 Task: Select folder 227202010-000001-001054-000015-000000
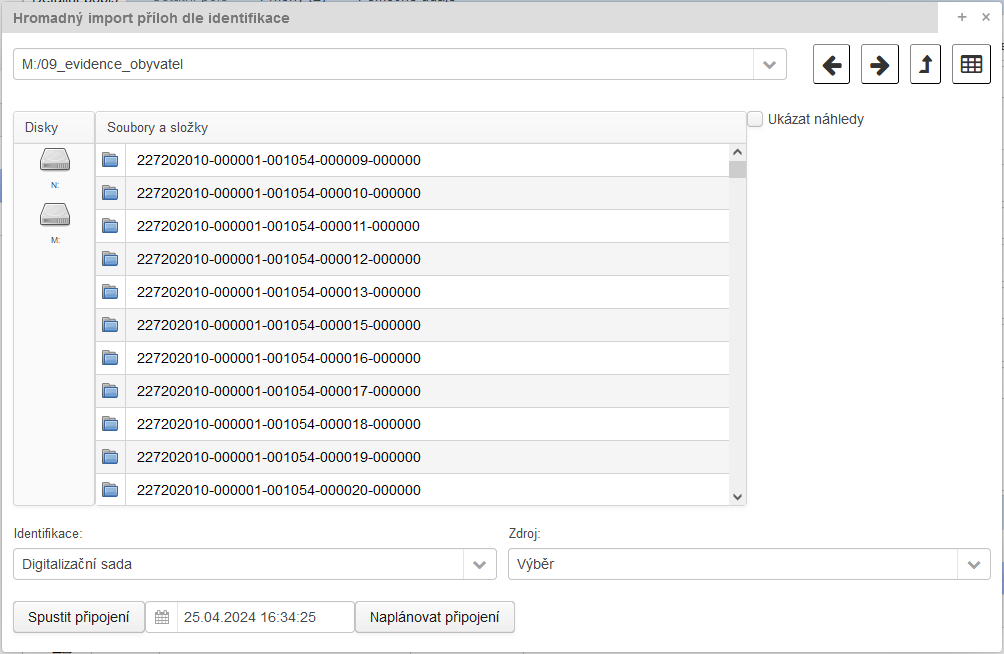click(x=278, y=325)
